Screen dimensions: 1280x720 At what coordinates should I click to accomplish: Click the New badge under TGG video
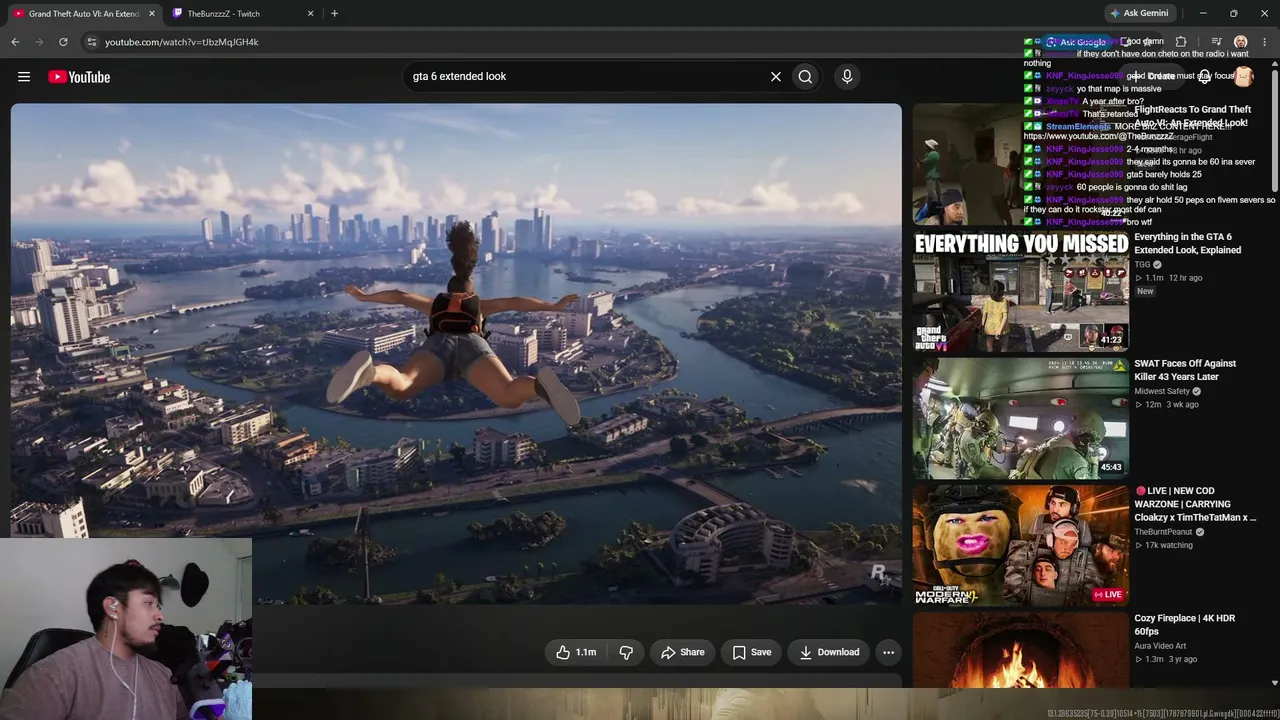(1145, 291)
